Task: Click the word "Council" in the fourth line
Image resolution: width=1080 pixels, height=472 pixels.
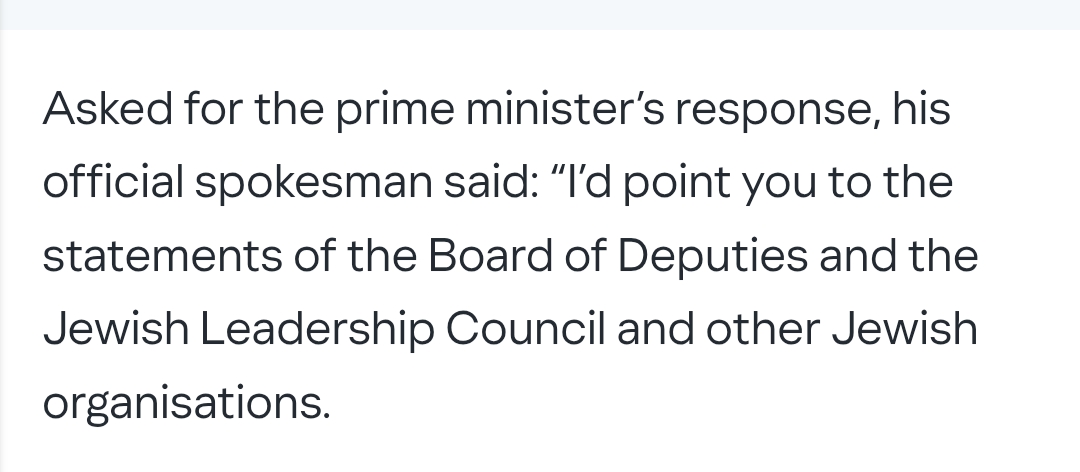Action: pyautogui.click(x=526, y=330)
